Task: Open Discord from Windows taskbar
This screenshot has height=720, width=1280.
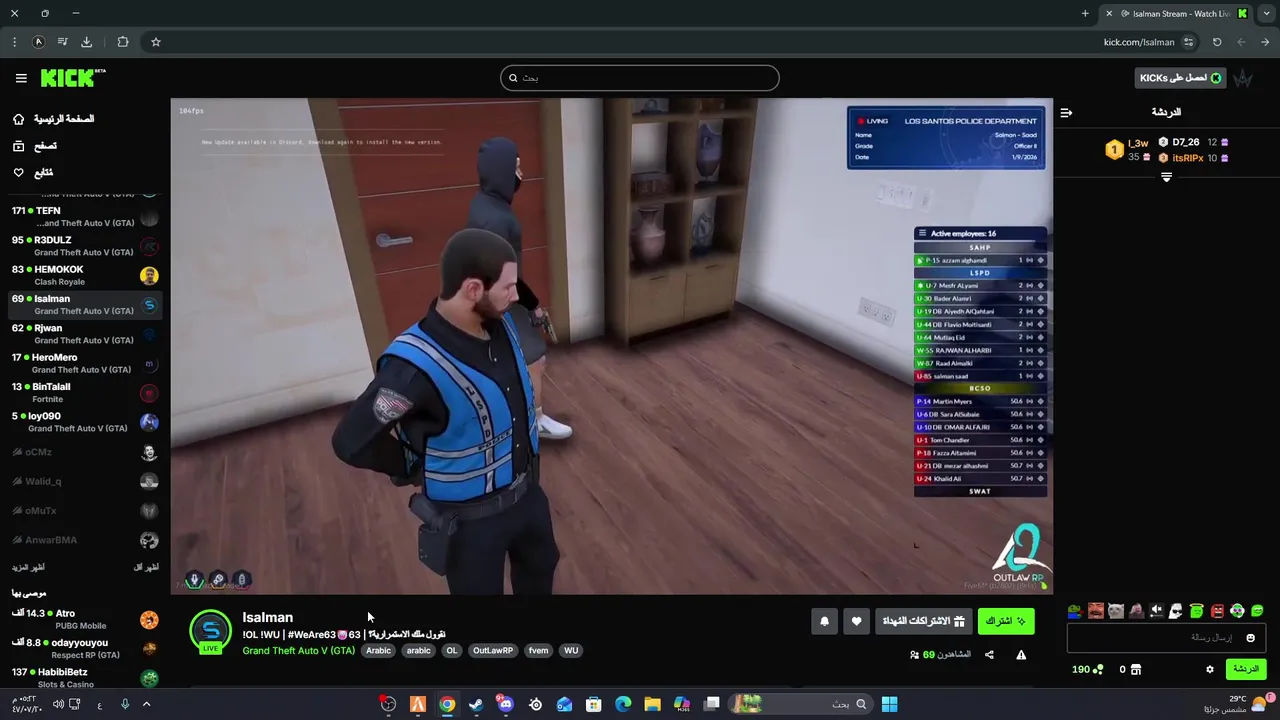Action: (x=505, y=704)
